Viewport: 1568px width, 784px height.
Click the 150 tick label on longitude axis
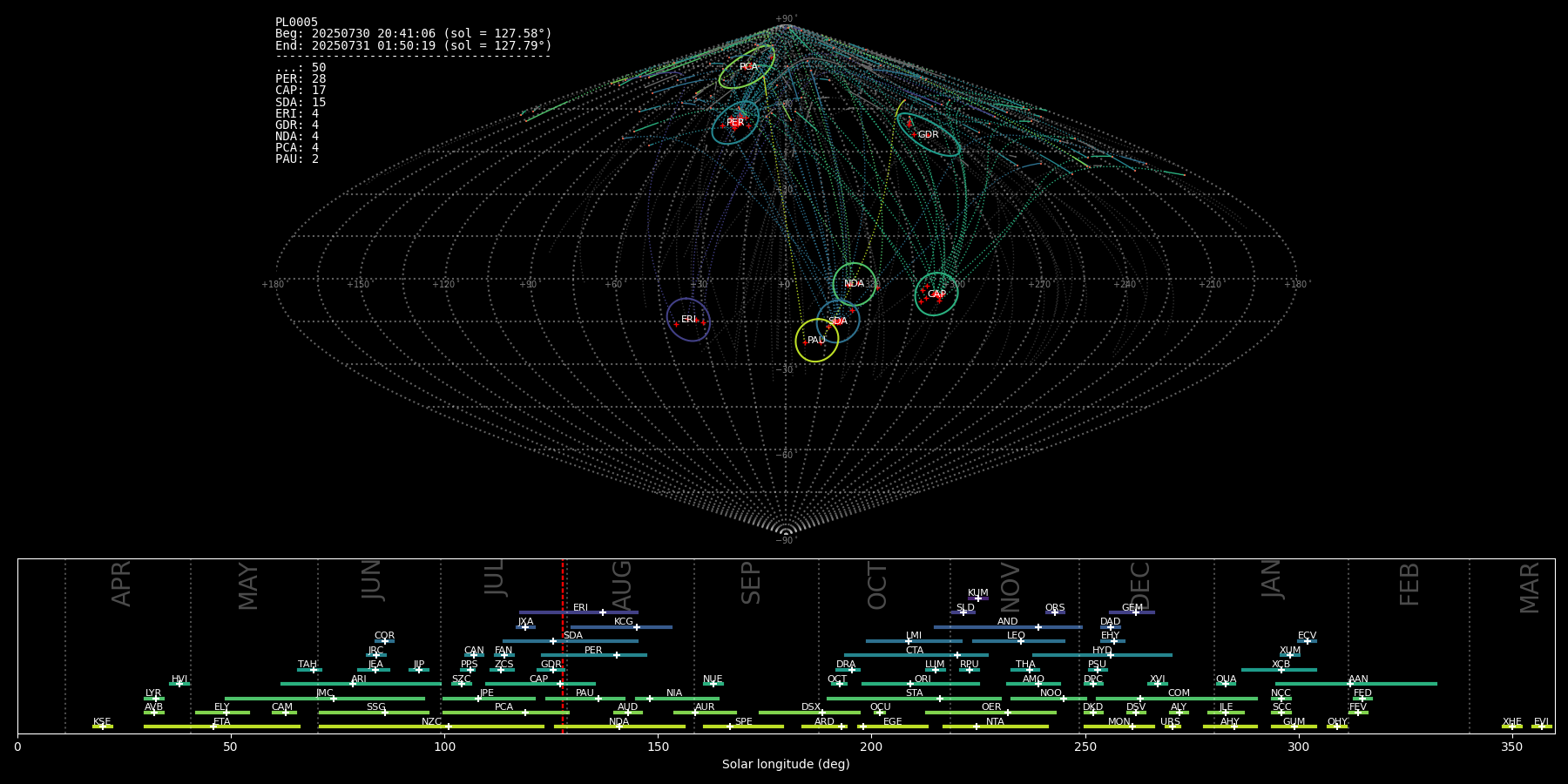[x=658, y=747]
